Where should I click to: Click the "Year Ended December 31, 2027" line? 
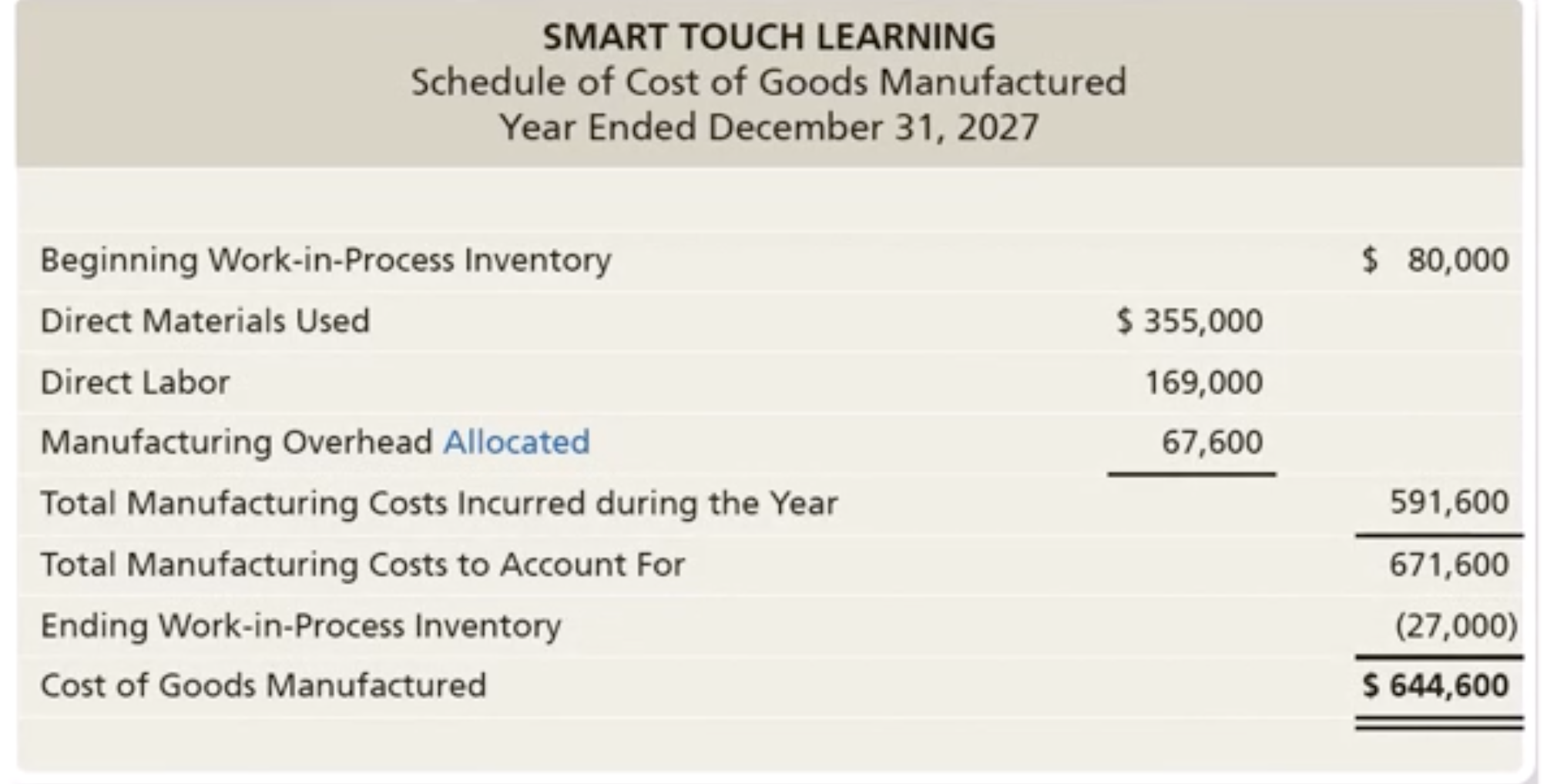tap(769, 128)
